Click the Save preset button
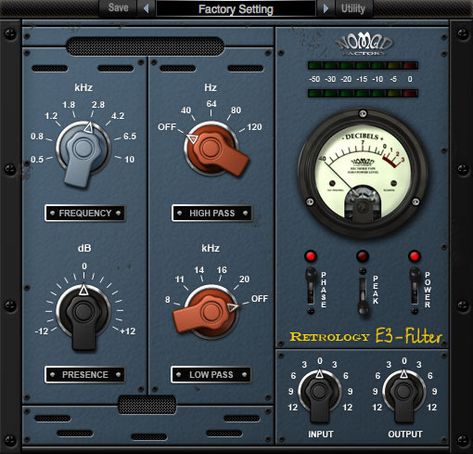Viewport: 473px width, 454px height. click(118, 7)
